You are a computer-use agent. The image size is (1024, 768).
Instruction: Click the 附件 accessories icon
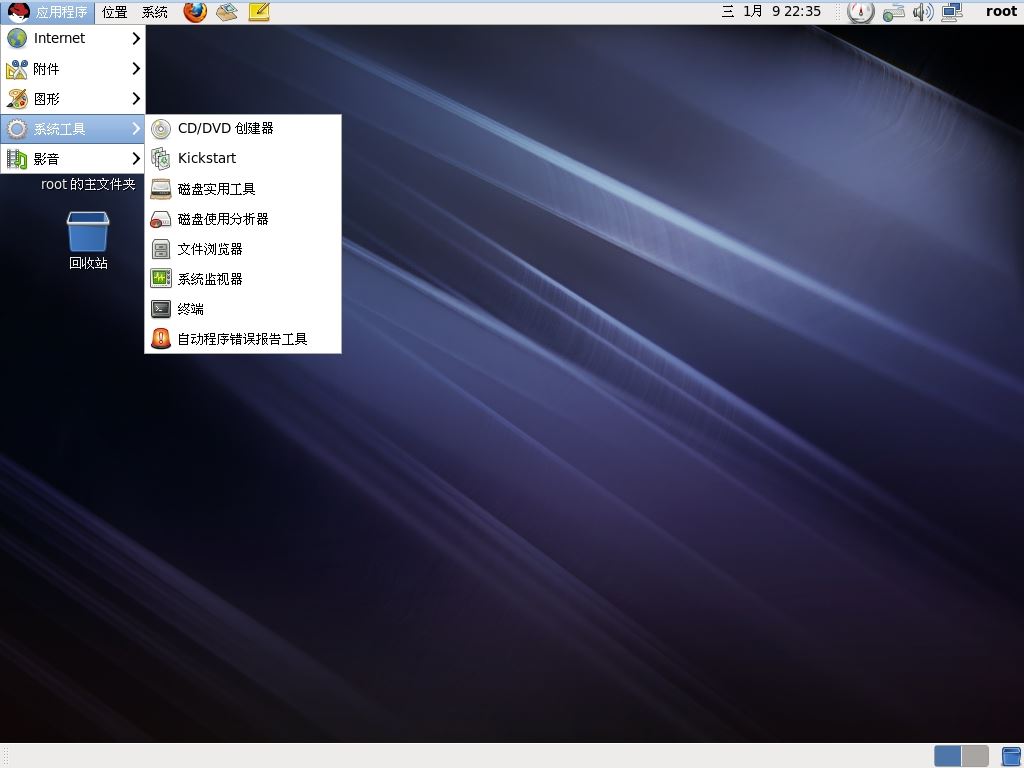(x=17, y=69)
